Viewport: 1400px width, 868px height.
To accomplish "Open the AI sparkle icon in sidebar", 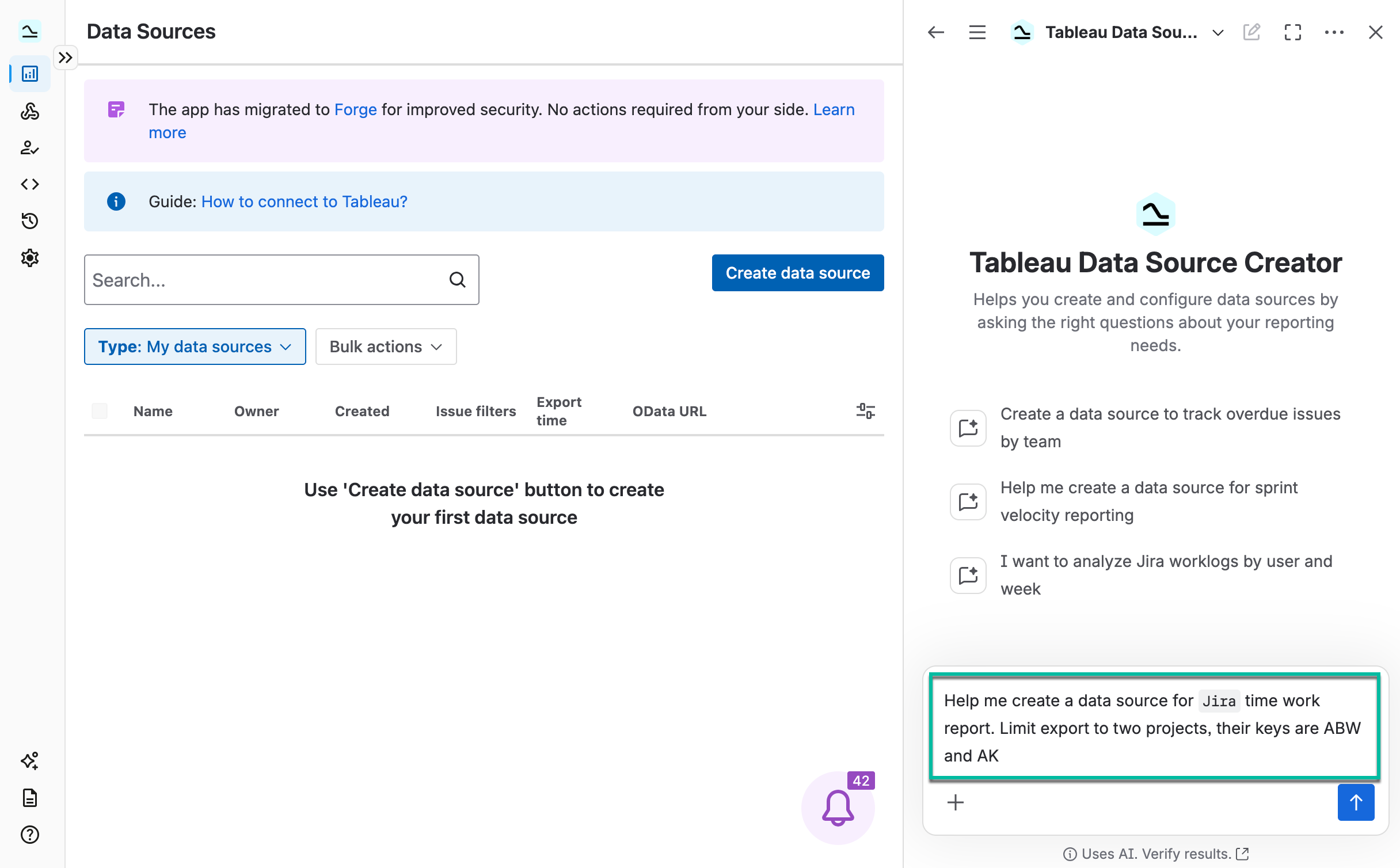I will click(30, 761).
